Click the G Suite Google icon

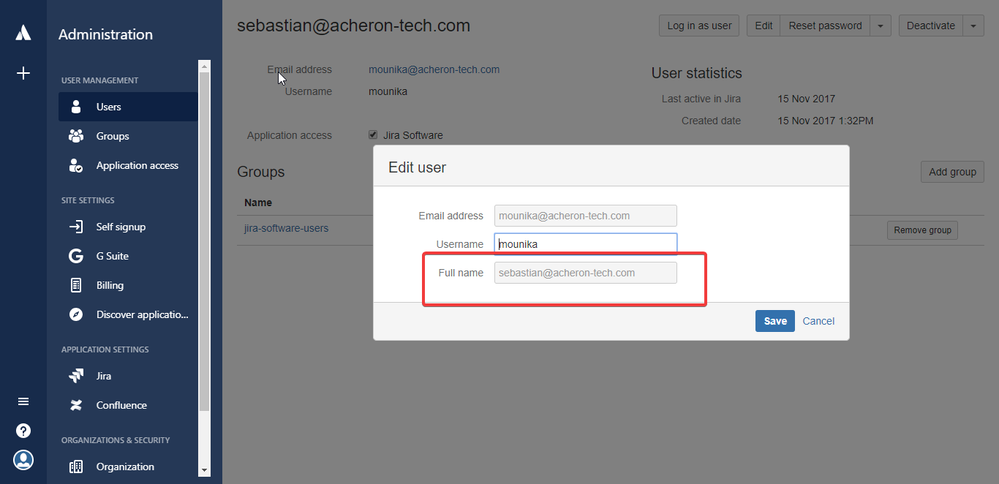pyautogui.click(x=76, y=256)
